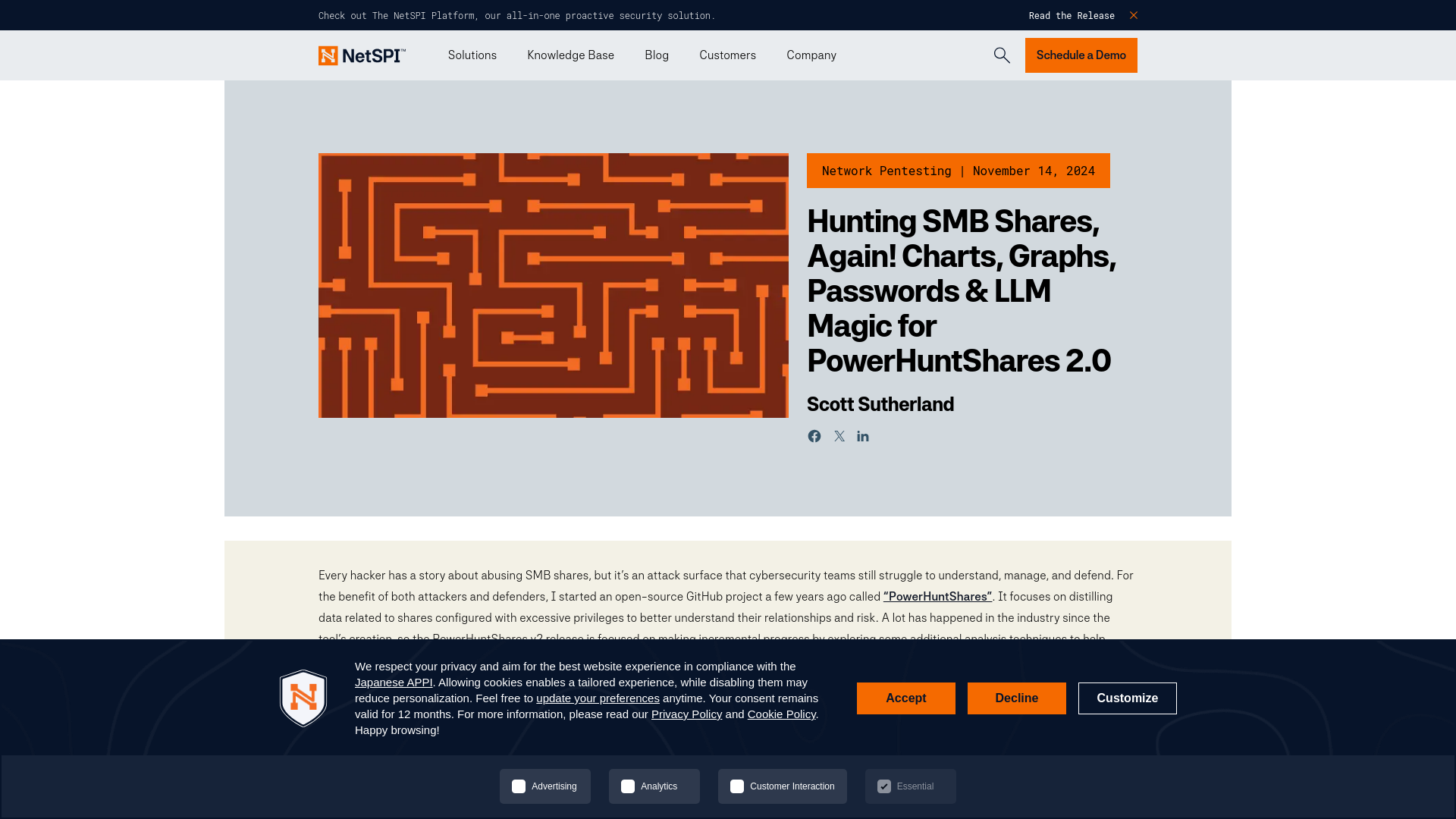Toggle the Analytics checkbox

627,786
